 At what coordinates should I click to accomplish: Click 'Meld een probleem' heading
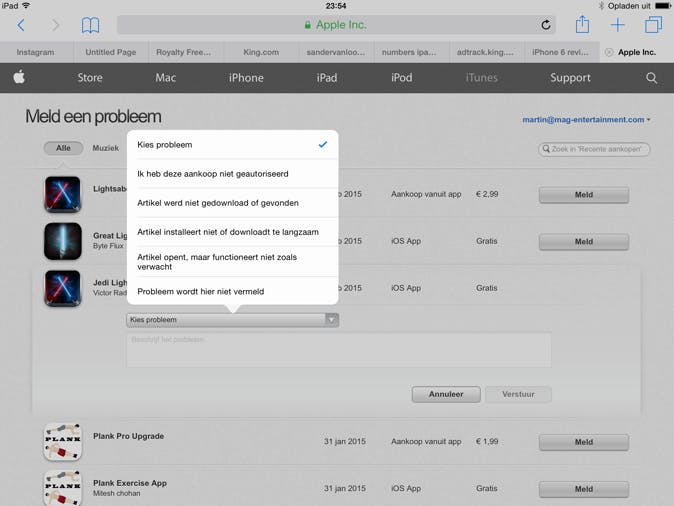click(93, 117)
